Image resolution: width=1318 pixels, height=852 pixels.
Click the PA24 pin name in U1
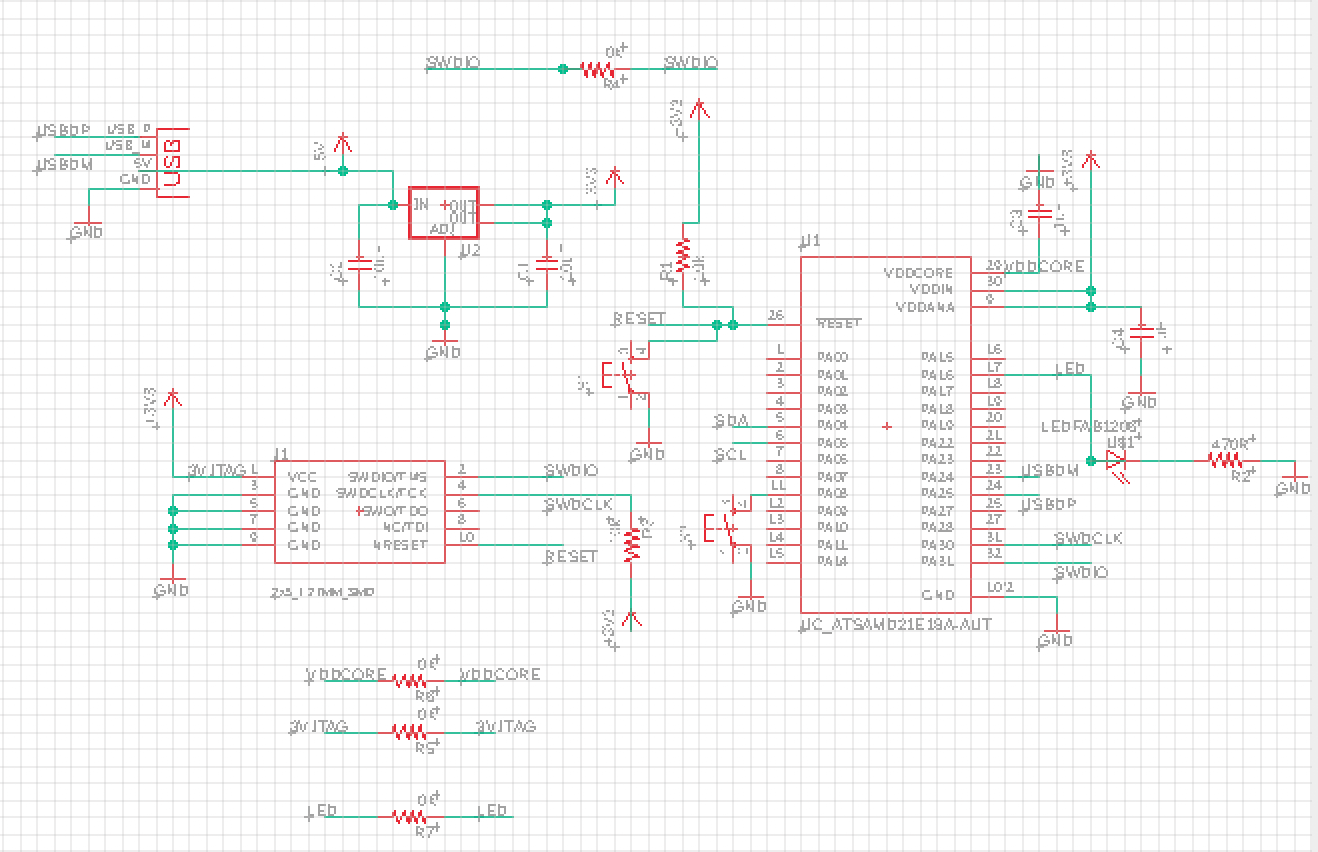938,477
